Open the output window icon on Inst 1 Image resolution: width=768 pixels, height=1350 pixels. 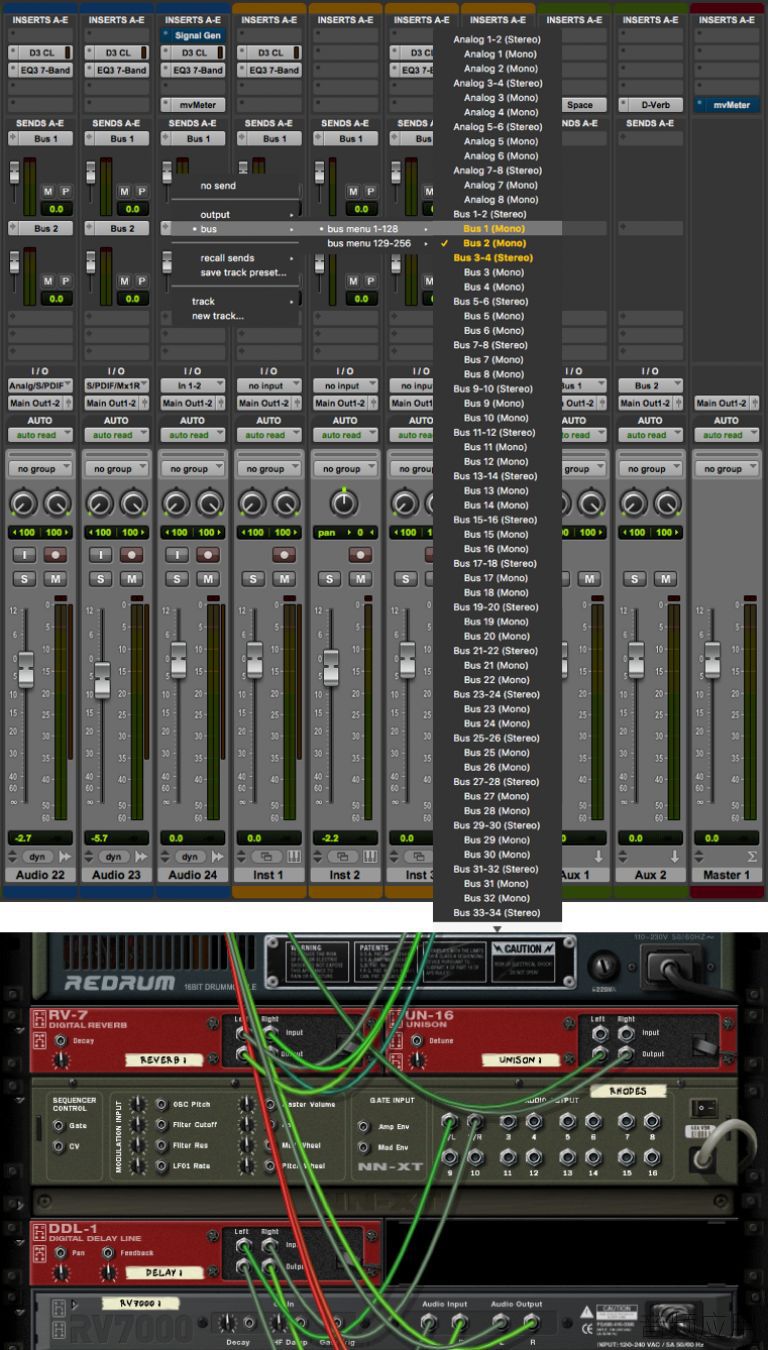pyautogui.click(x=265, y=856)
